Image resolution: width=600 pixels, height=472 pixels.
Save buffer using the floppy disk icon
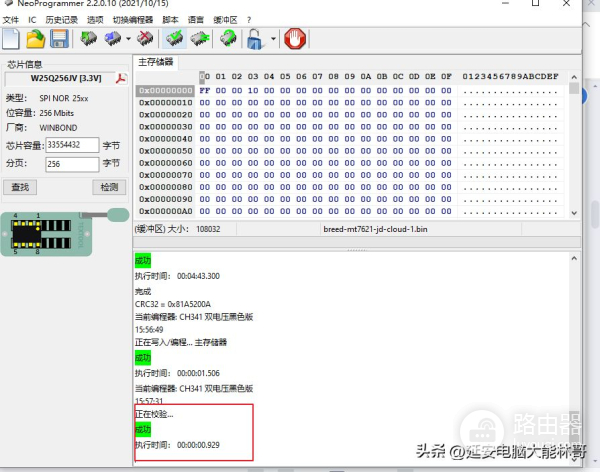(x=59, y=39)
